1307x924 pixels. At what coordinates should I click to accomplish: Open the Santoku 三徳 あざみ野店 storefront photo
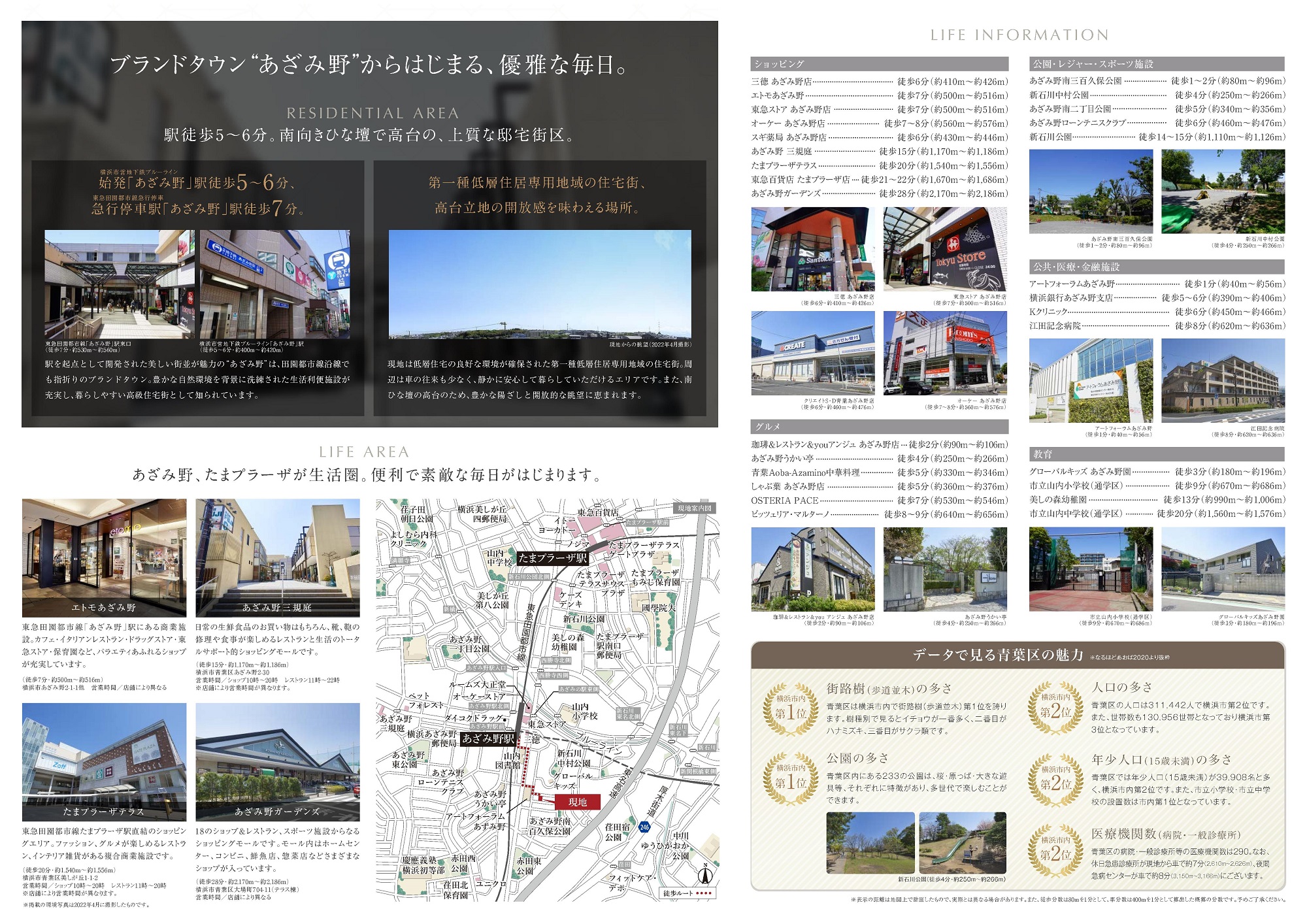813,249
